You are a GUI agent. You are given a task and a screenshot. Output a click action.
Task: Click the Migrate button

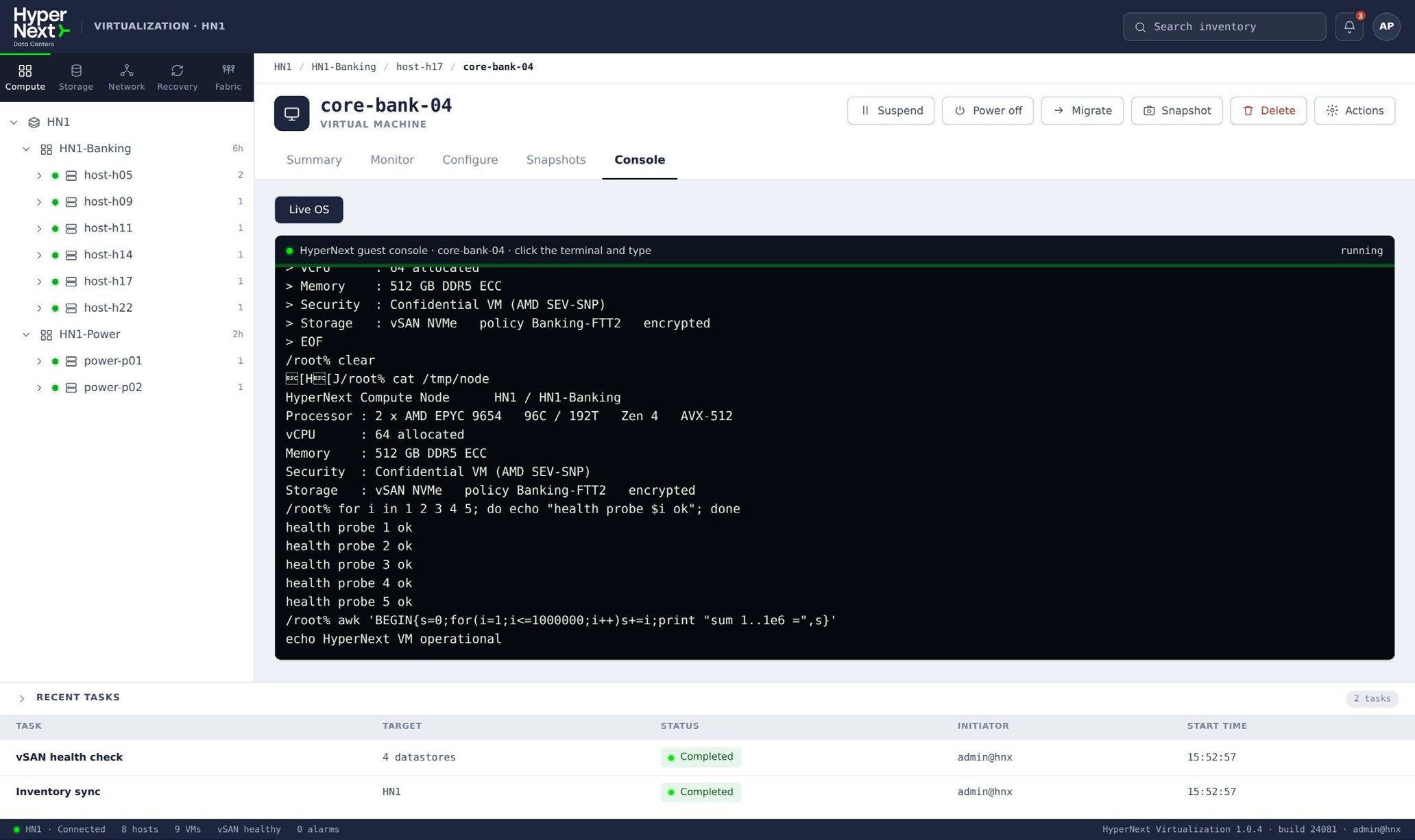(x=1082, y=111)
